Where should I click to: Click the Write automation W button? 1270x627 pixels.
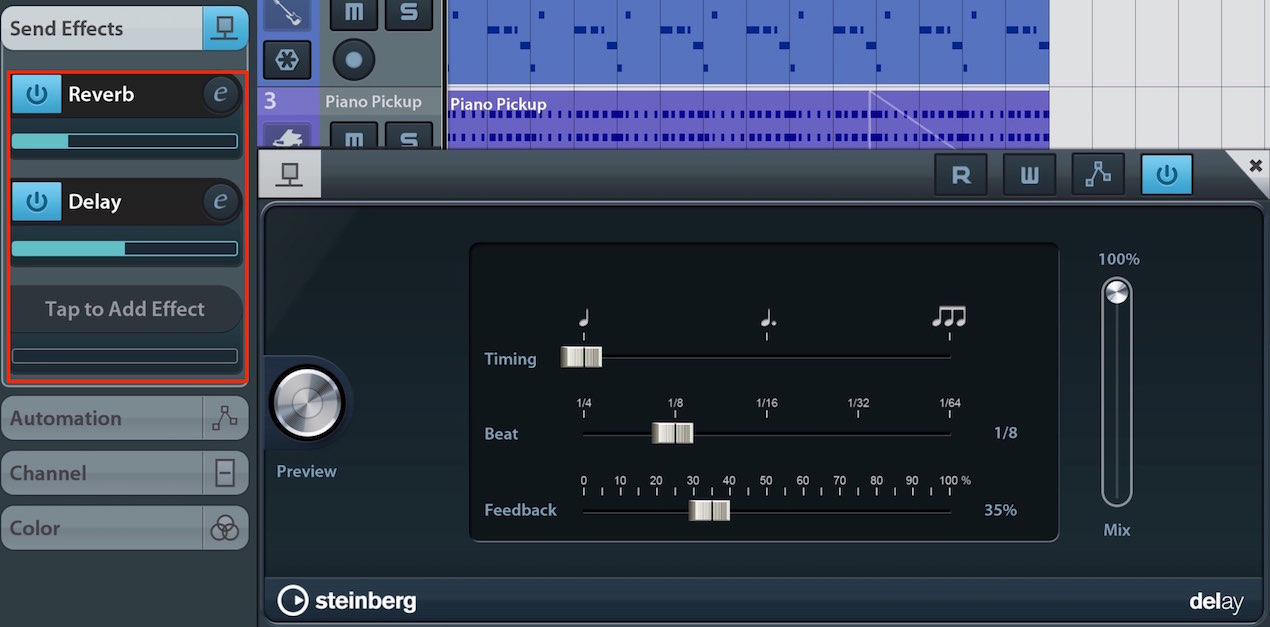click(x=1029, y=175)
